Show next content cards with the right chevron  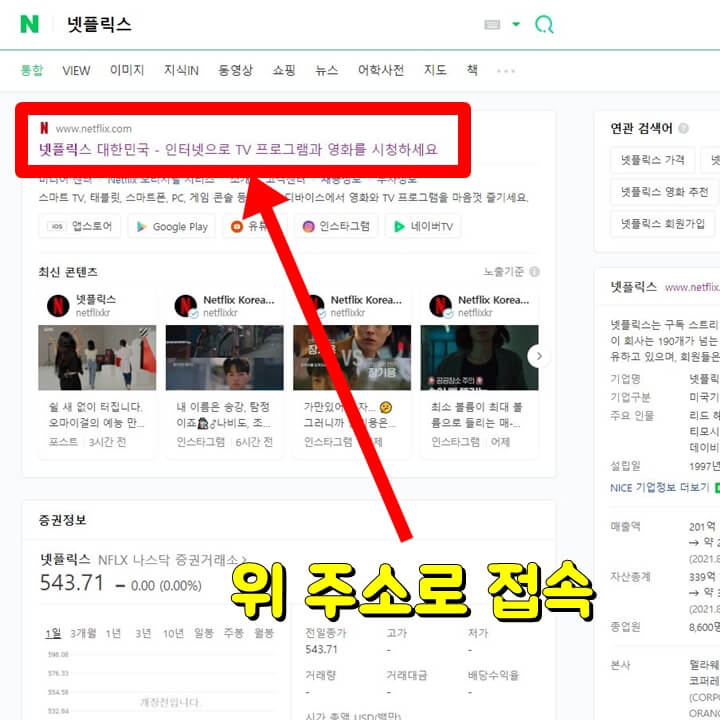pos(539,356)
